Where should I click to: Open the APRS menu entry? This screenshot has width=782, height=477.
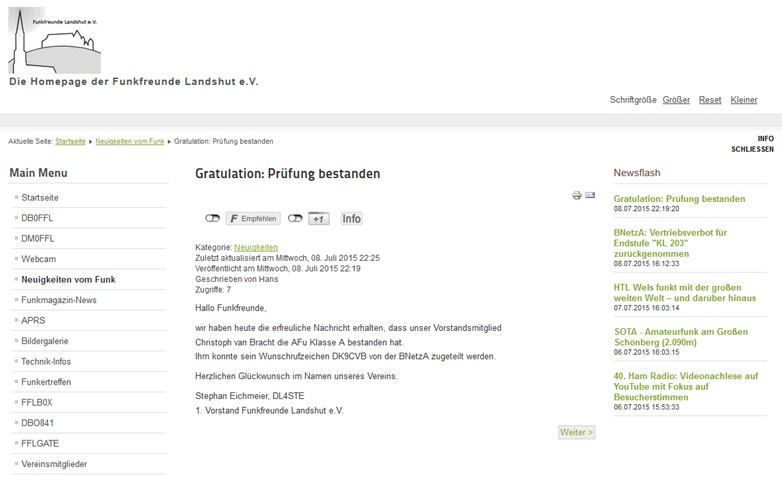point(33,320)
